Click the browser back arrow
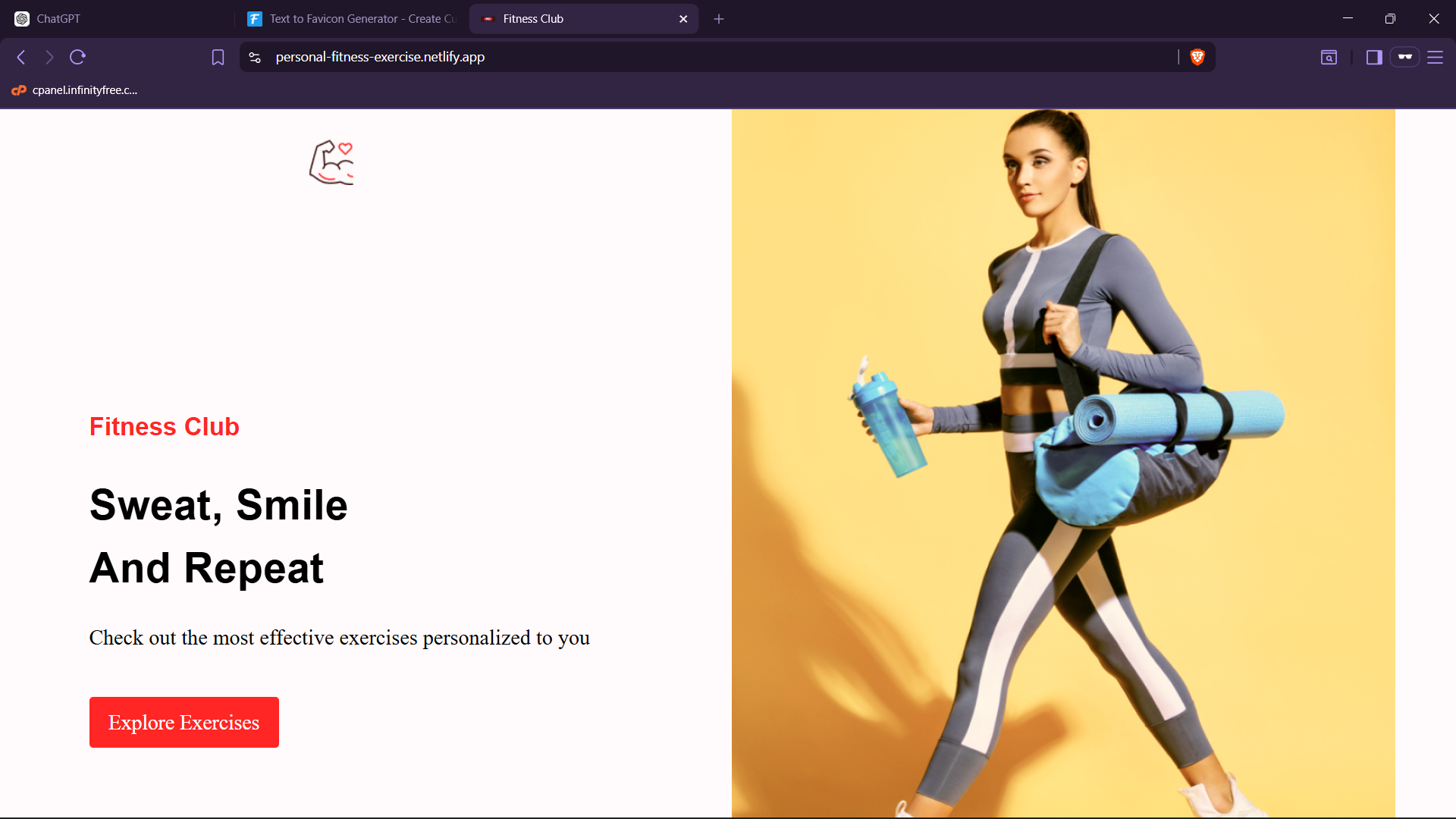1456x819 pixels. click(x=21, y=57)
